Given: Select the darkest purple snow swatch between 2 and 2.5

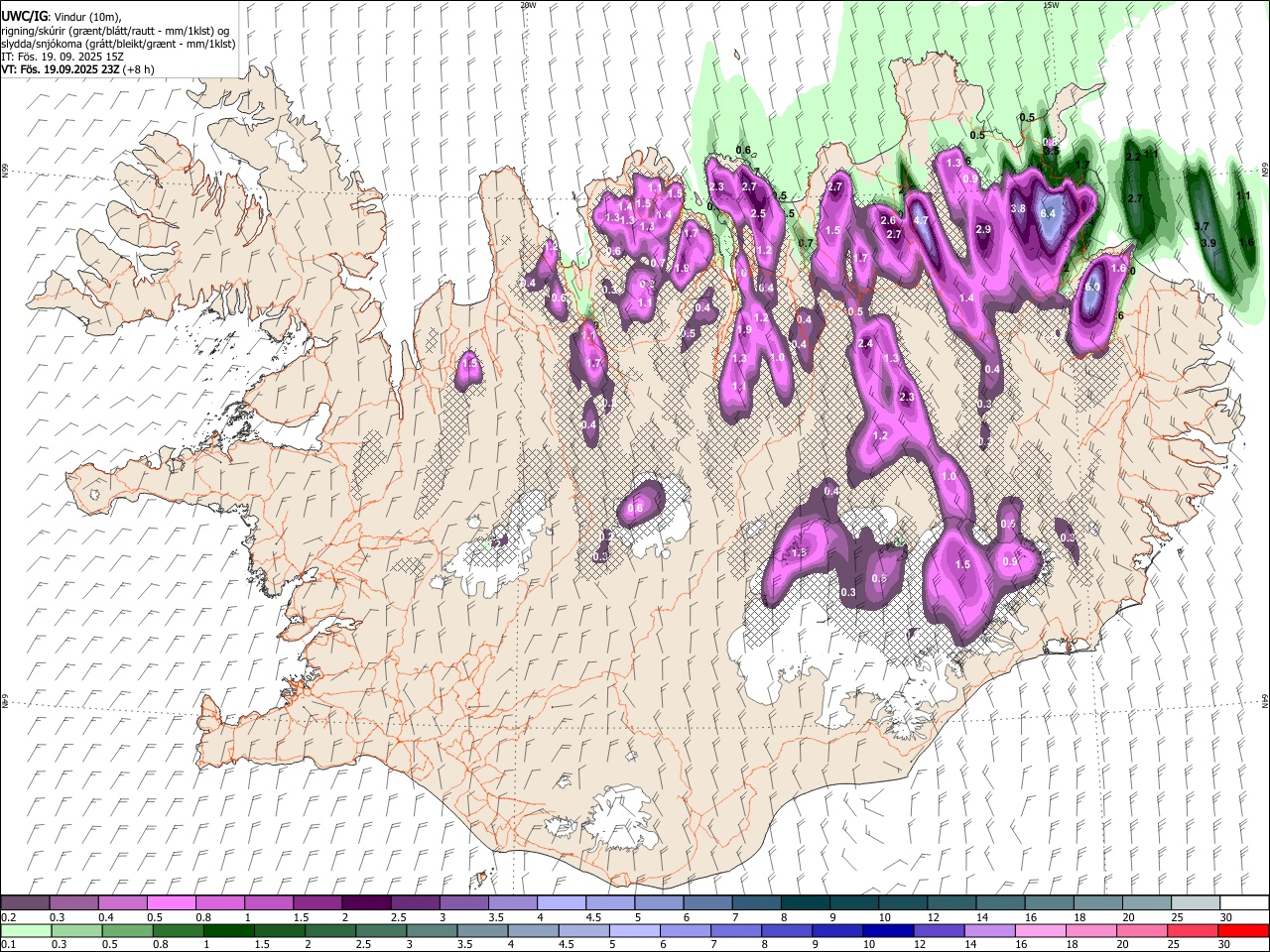Looking at the screenshot, I should tap(366, 903).
